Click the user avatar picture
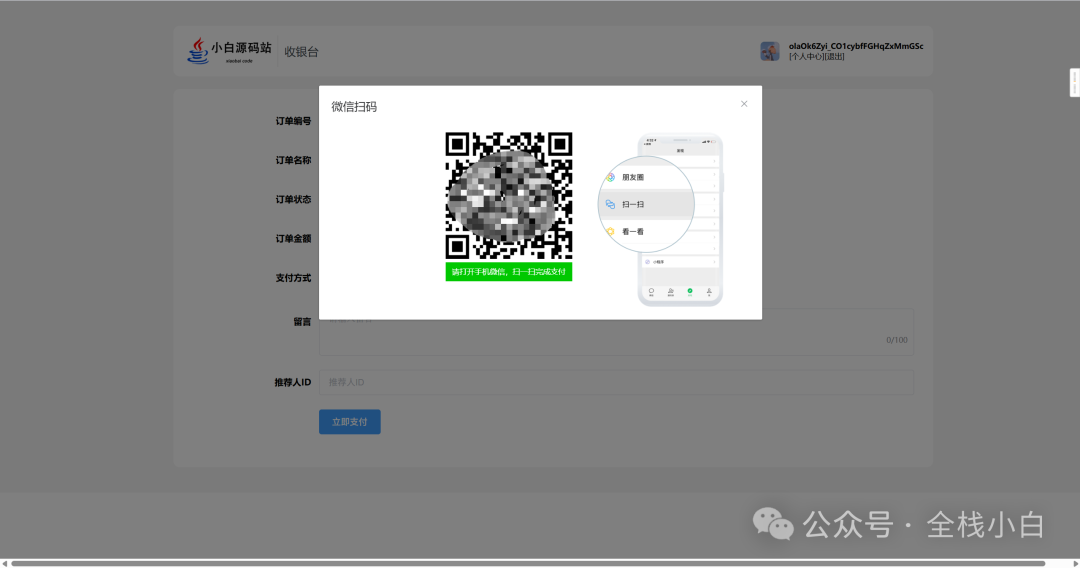 [769, 51]
